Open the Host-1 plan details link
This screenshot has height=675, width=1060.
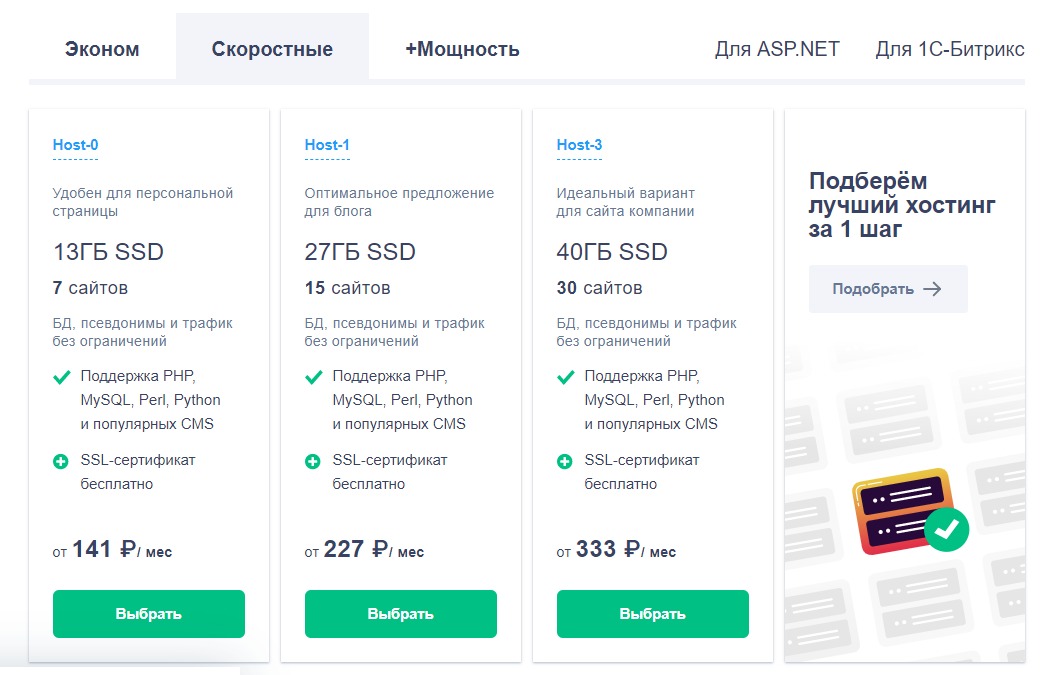point(327,145)
